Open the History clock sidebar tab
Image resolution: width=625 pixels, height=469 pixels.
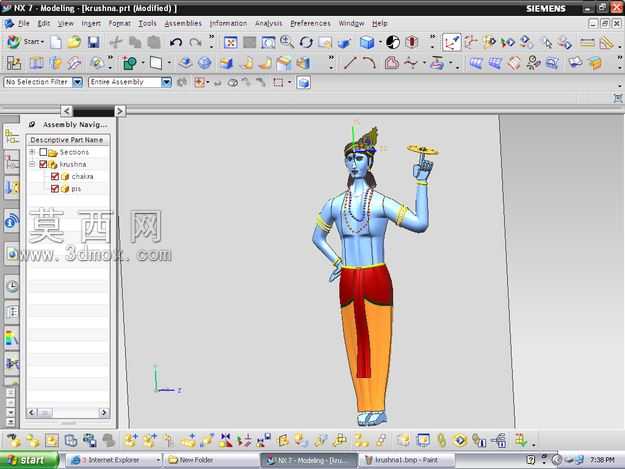tap(12, 286)
